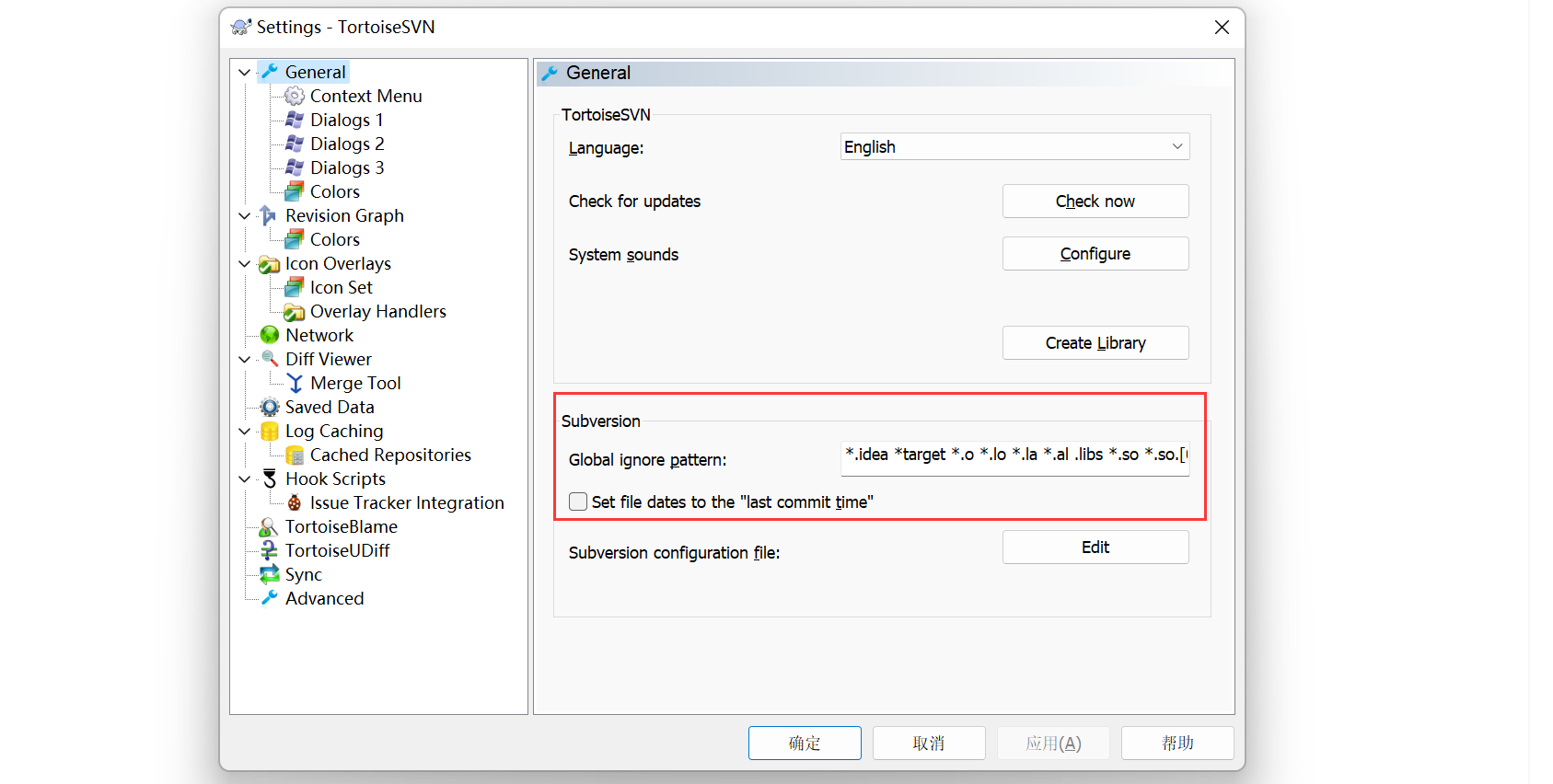
Task: Click the Colors icon under General
Action: (295, 191)
